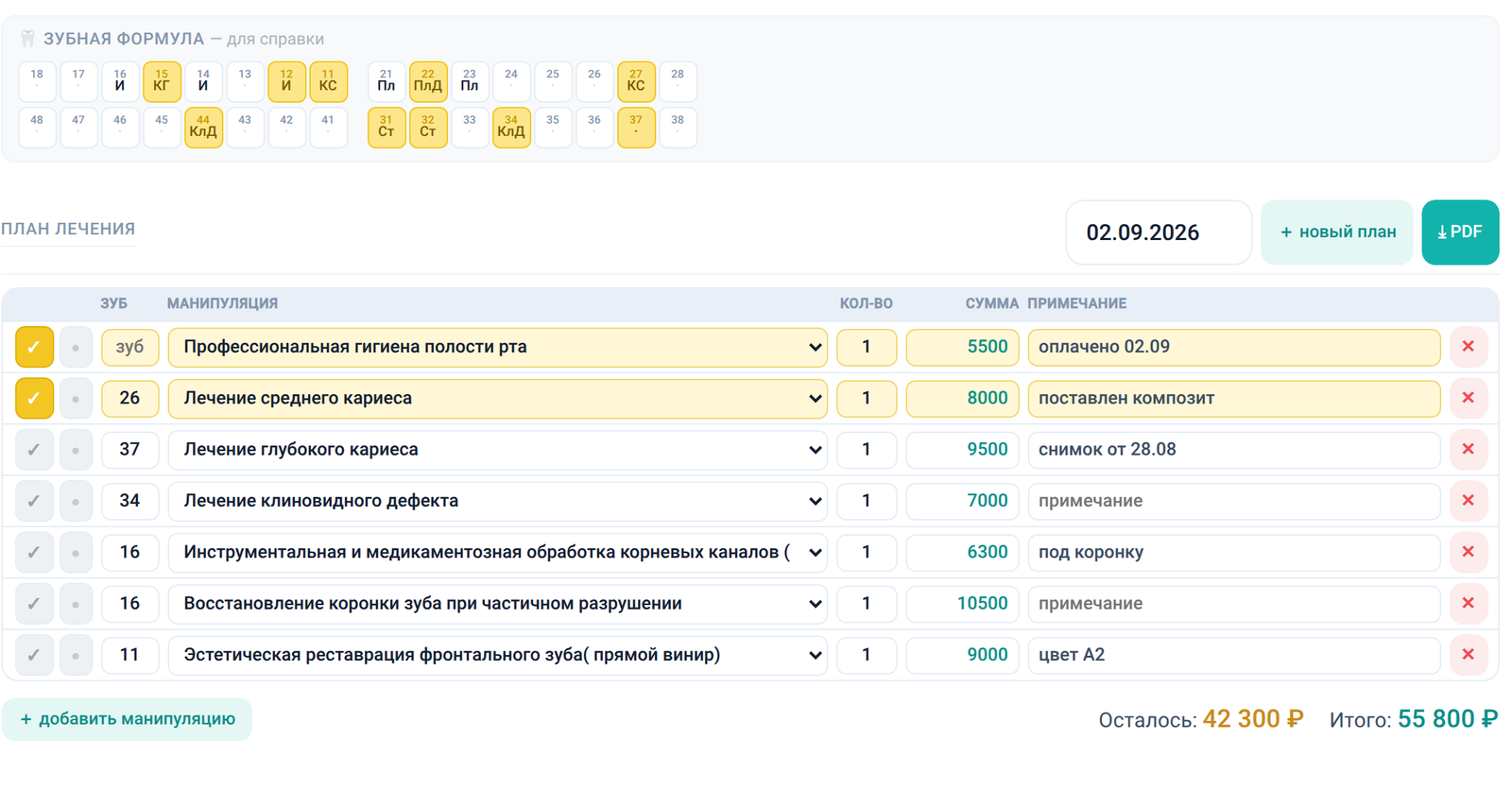This screenshot has height=791, width=1512.
Task: Select tooth 44 КлД in dental formula
Action: point(203,128)
